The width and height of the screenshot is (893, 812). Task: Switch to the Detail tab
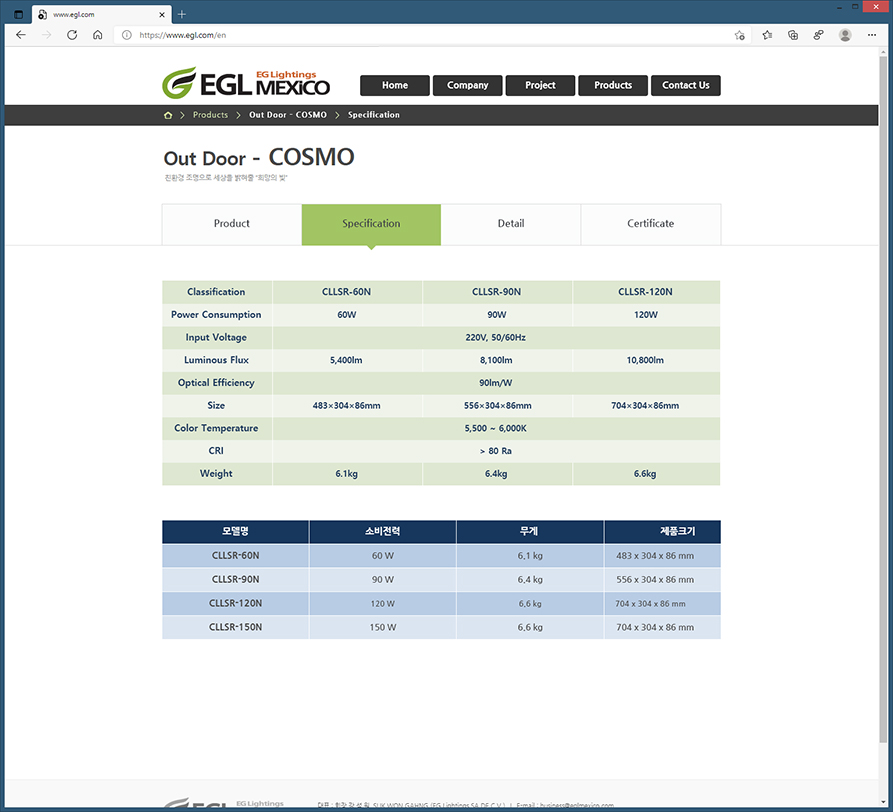(x=511, y=224)
